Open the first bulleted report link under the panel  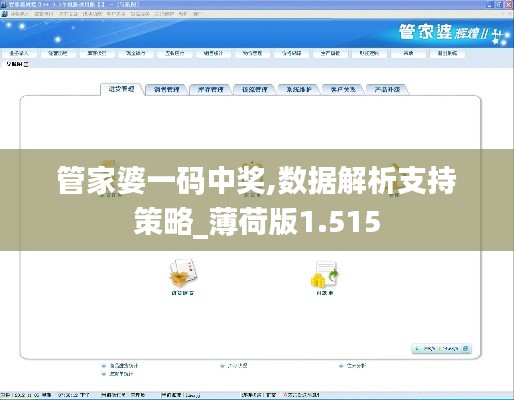120,366
